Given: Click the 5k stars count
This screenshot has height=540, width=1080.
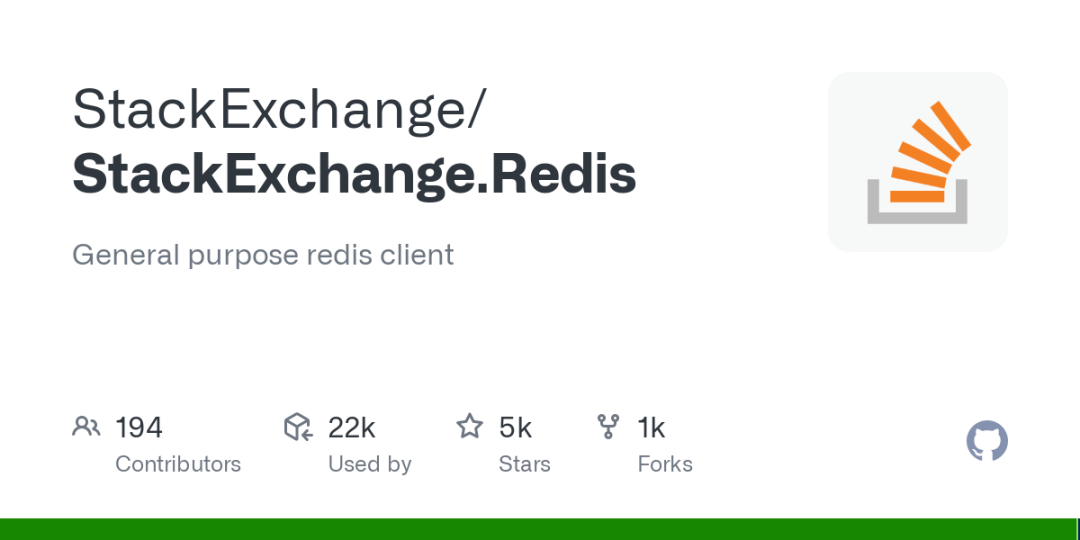Looking at the screenshot, I should pyautogui.click(x=515, y=427).
